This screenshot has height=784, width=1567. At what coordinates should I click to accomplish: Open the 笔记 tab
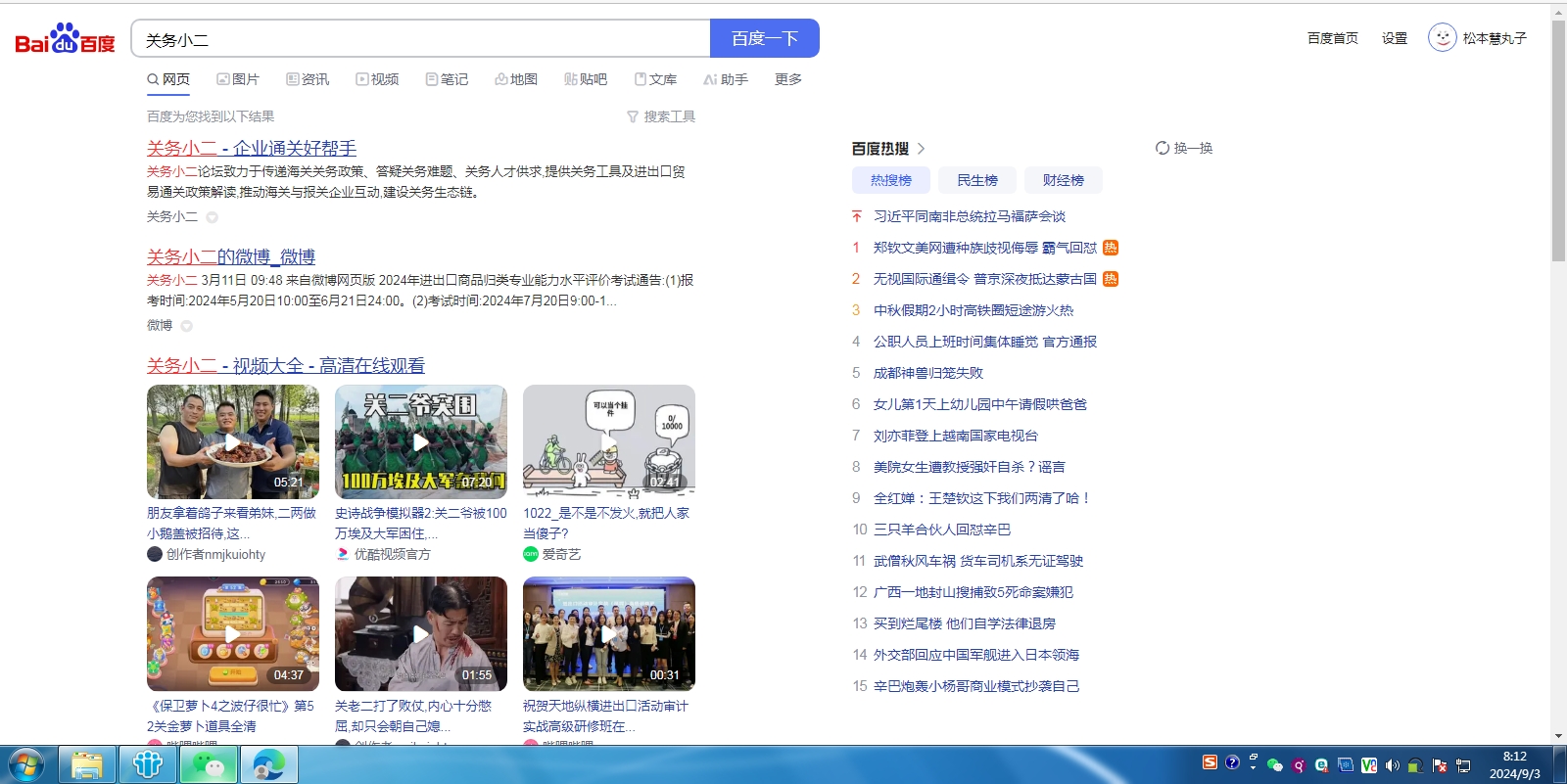pyautogui.click(x=447, y=79)
